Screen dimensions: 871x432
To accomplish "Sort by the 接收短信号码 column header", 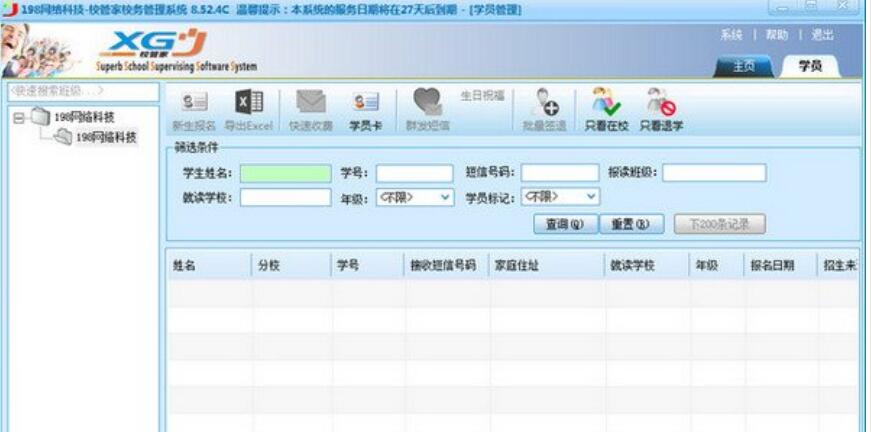I will tap(447, 265).
